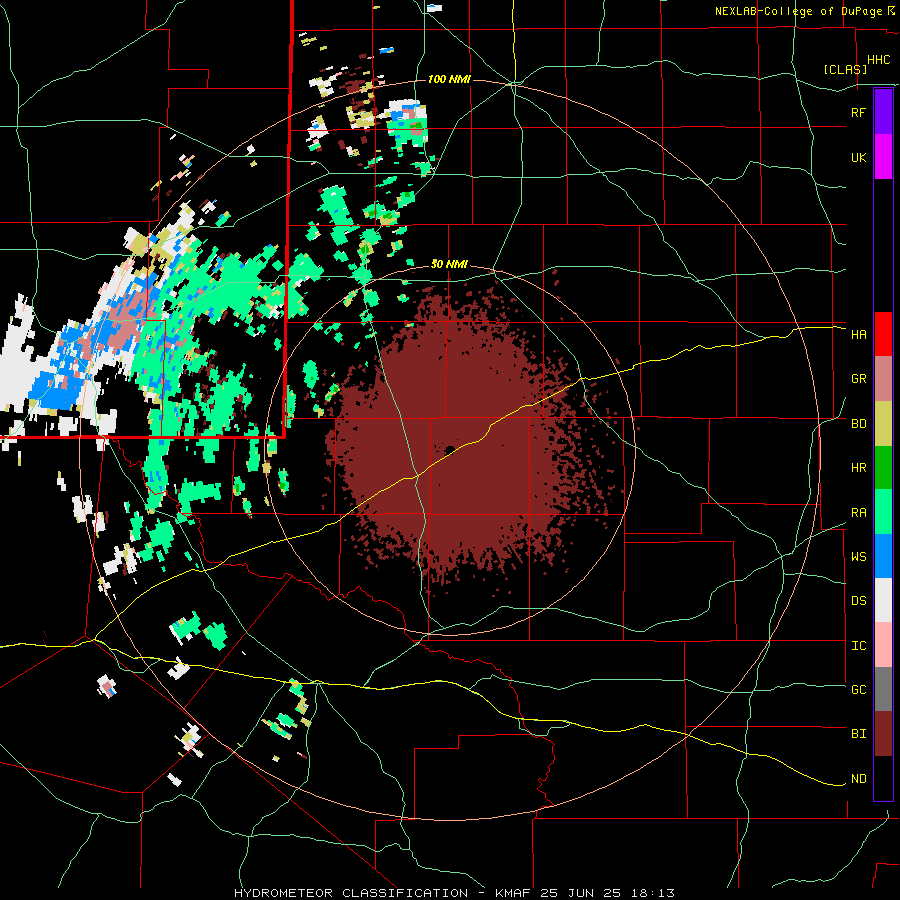This screenshot has height=900, width=900.
Task: Click the HA red legend swatch
Action: pyautogui.click(x=883, y=334)
